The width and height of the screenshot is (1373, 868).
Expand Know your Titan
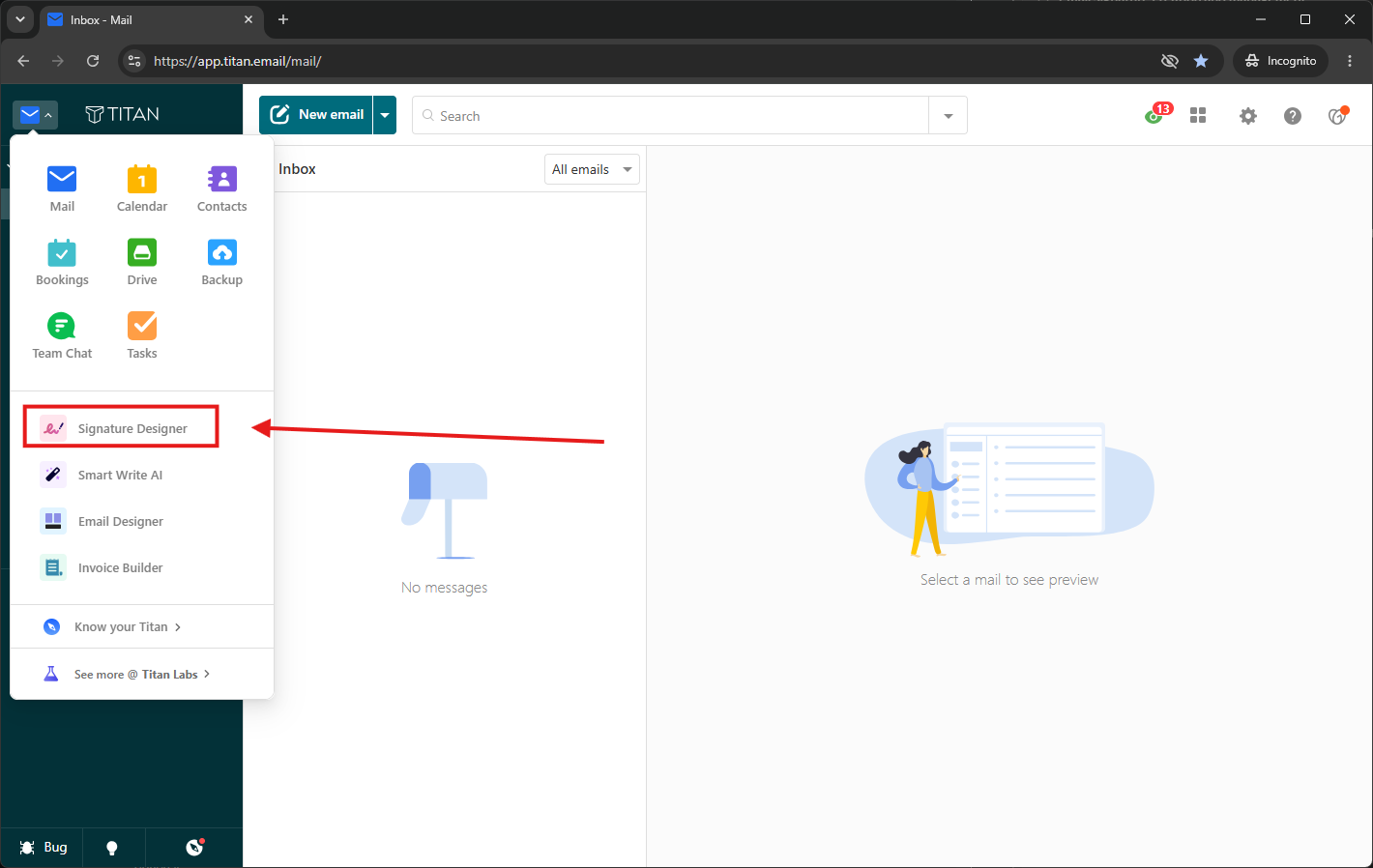pos(113,626)
